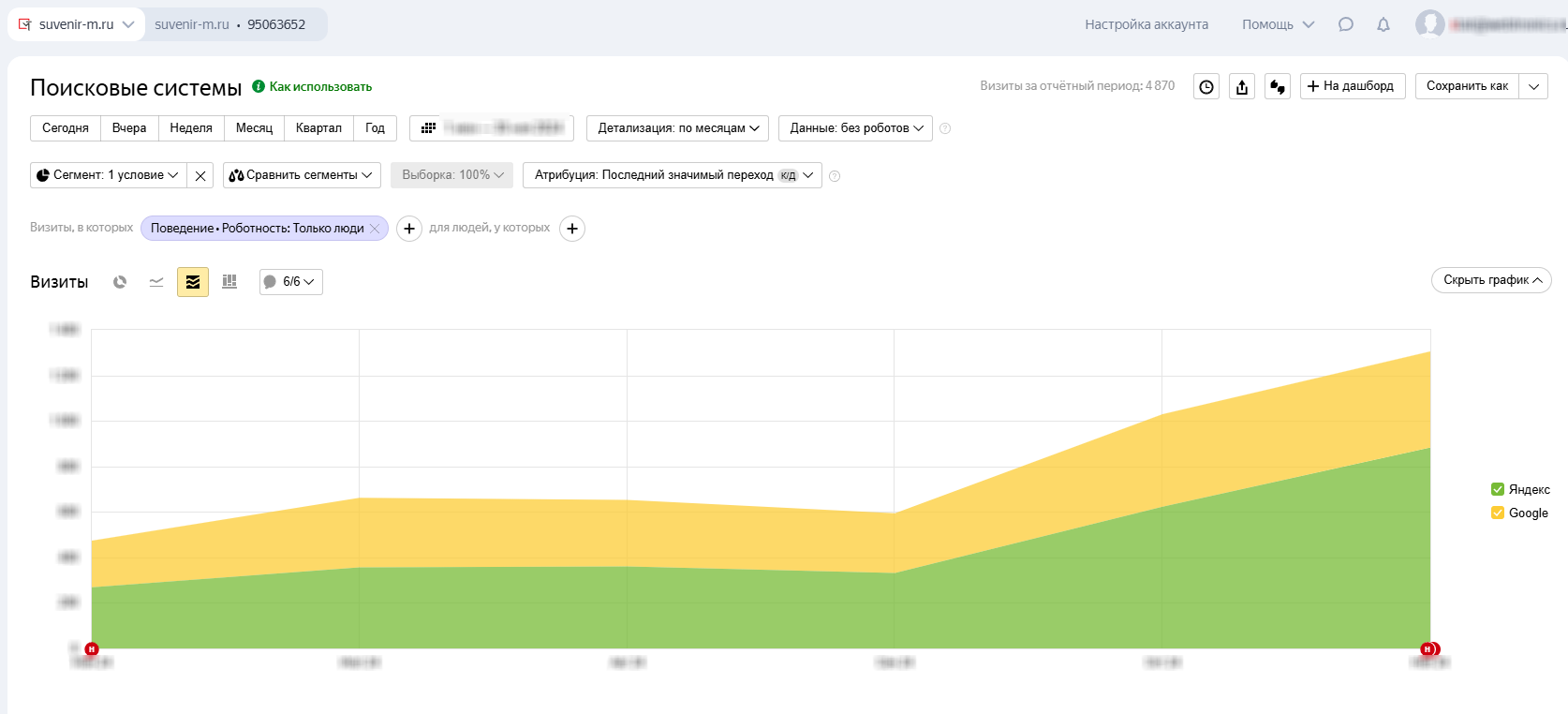Uncheck the Google legend checkbox
The image size is (1568, 714).
(x=1498, y=513)
